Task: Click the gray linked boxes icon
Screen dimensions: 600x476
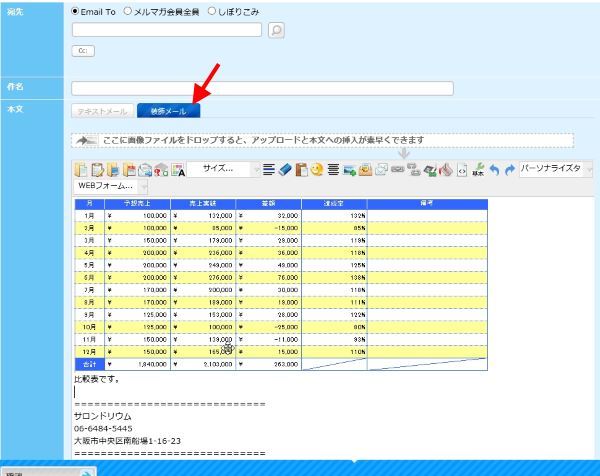Action: click(x=414, y=169)
